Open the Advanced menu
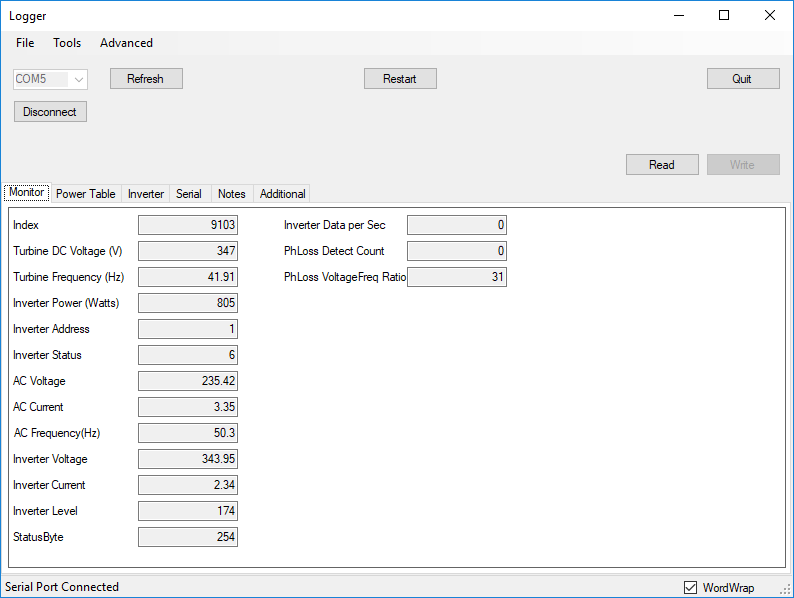 [x=126, y=43]
